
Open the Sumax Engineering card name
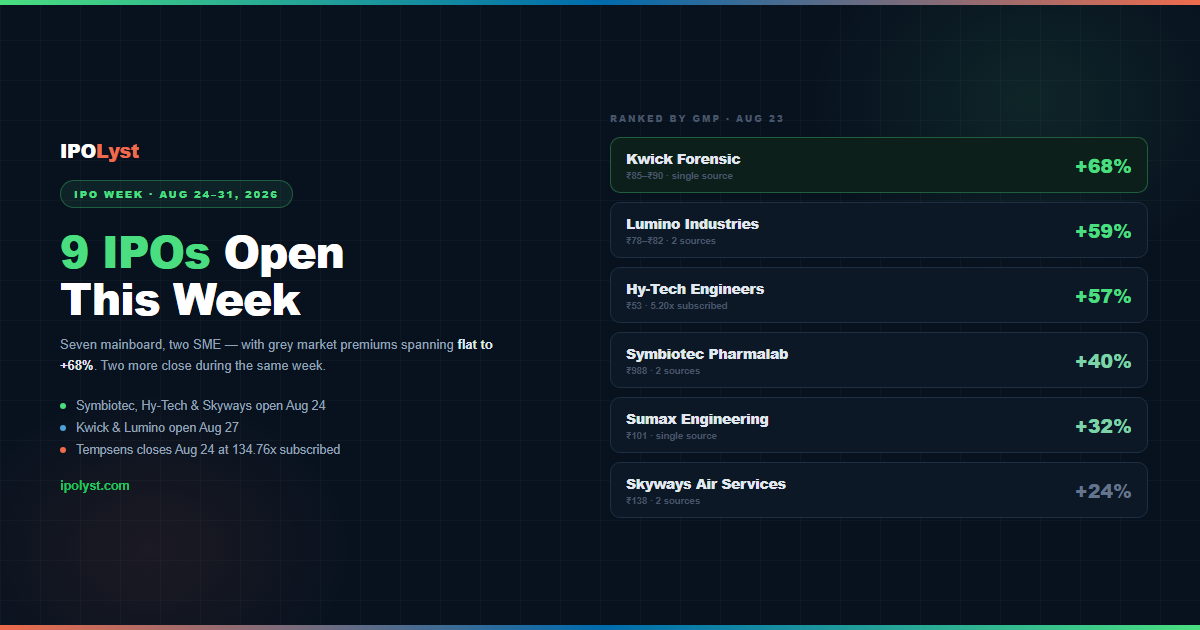pyautogui.click(x=697, y=419)
